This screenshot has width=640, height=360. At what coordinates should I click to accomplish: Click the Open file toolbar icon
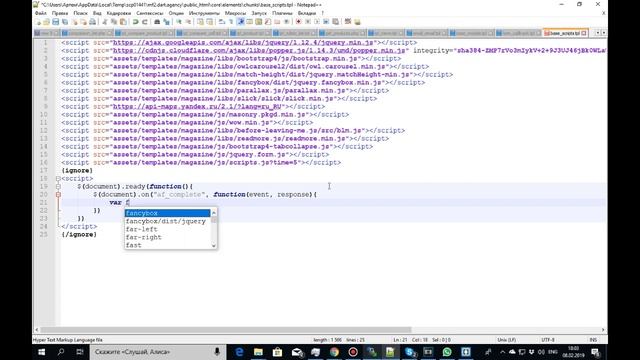click(47, 22)
